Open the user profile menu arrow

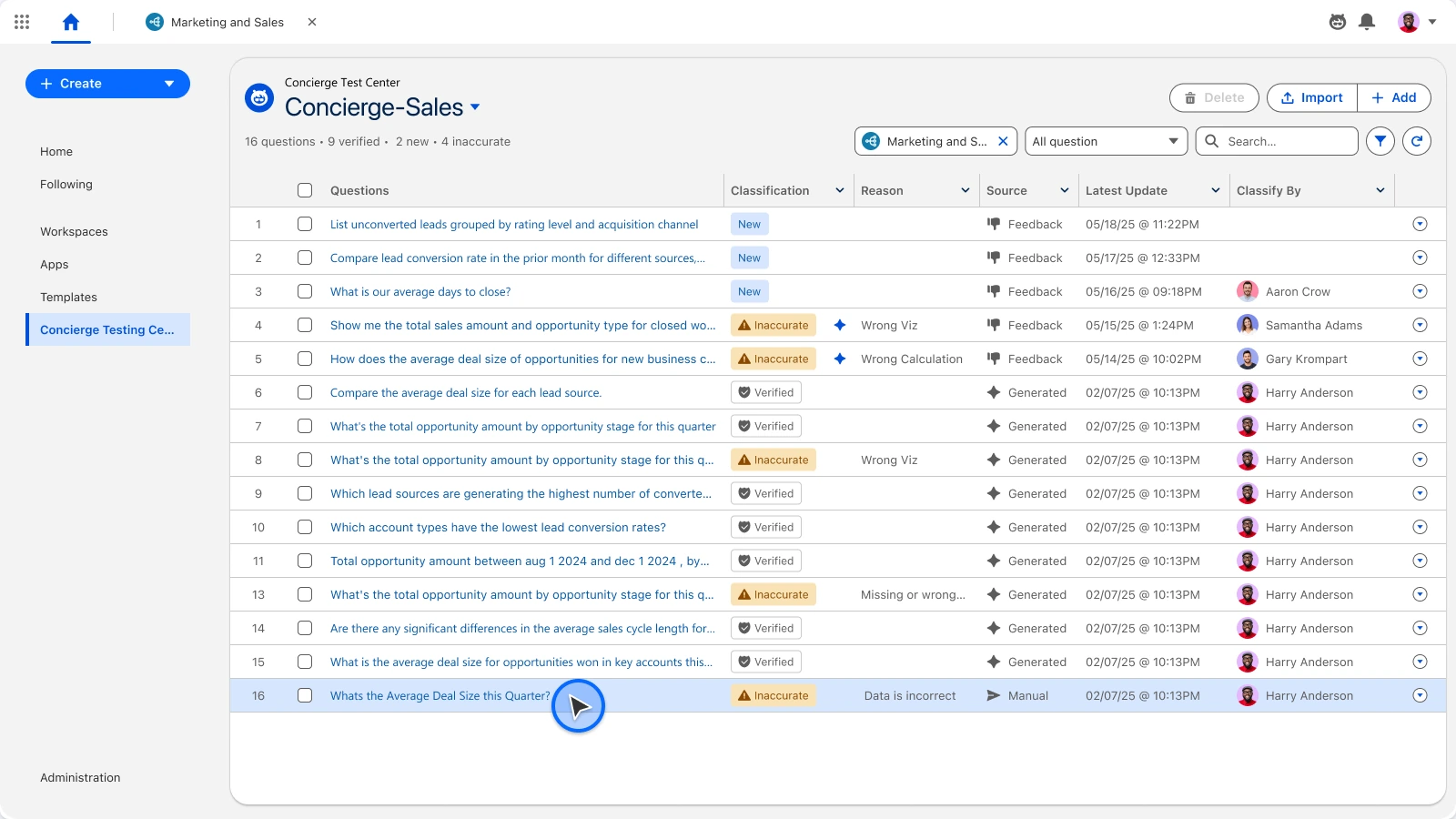[1432, 22]
